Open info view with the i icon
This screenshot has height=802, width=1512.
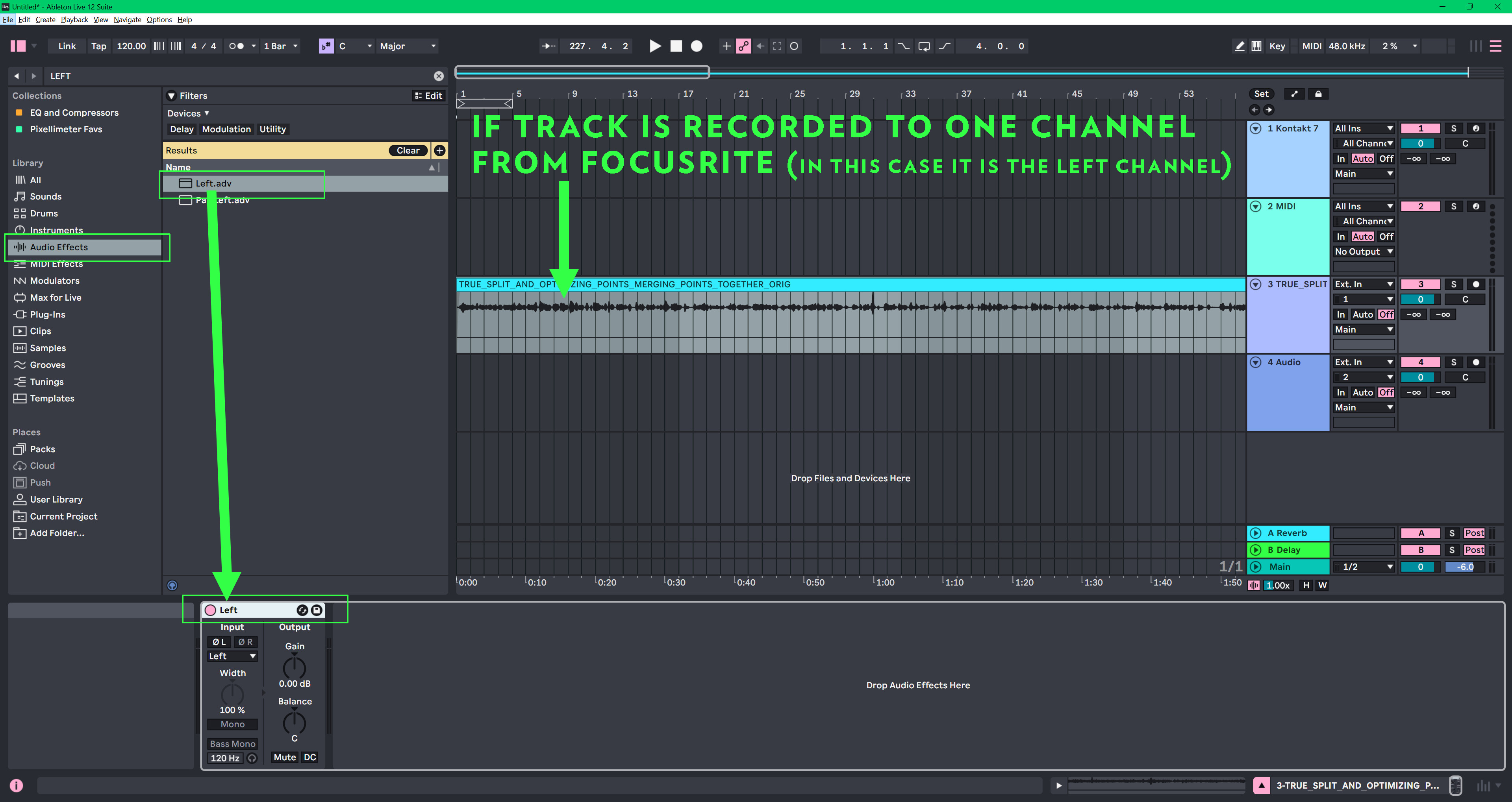(x=17, y=785)
